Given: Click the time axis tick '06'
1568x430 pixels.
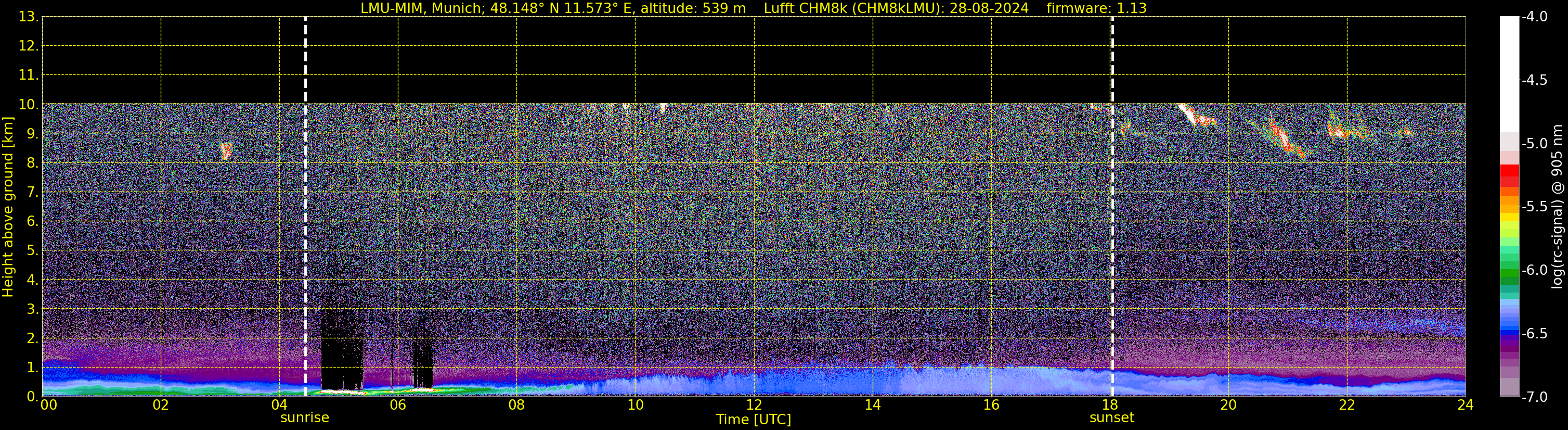Looking at the screenshot, I should [397, 405].
